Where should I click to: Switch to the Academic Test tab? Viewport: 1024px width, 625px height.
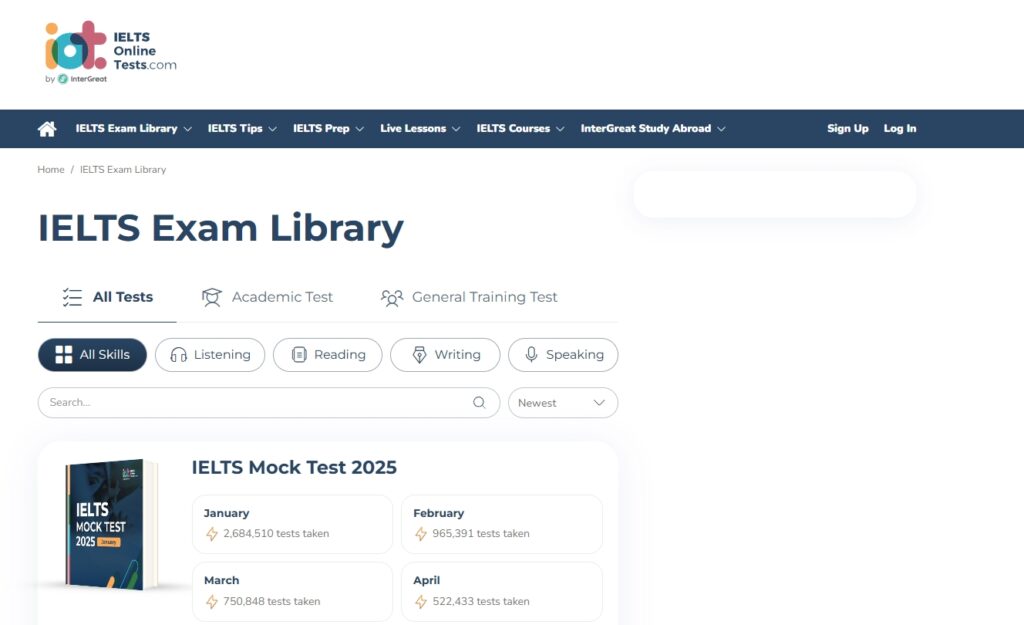[x=267, y=297]
